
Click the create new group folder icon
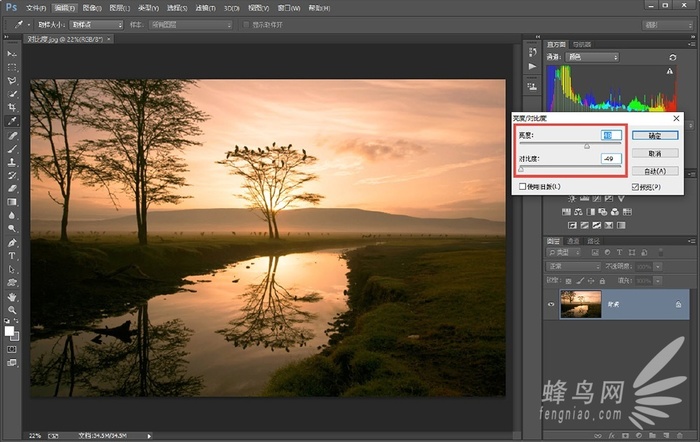[x=652, y=435]
